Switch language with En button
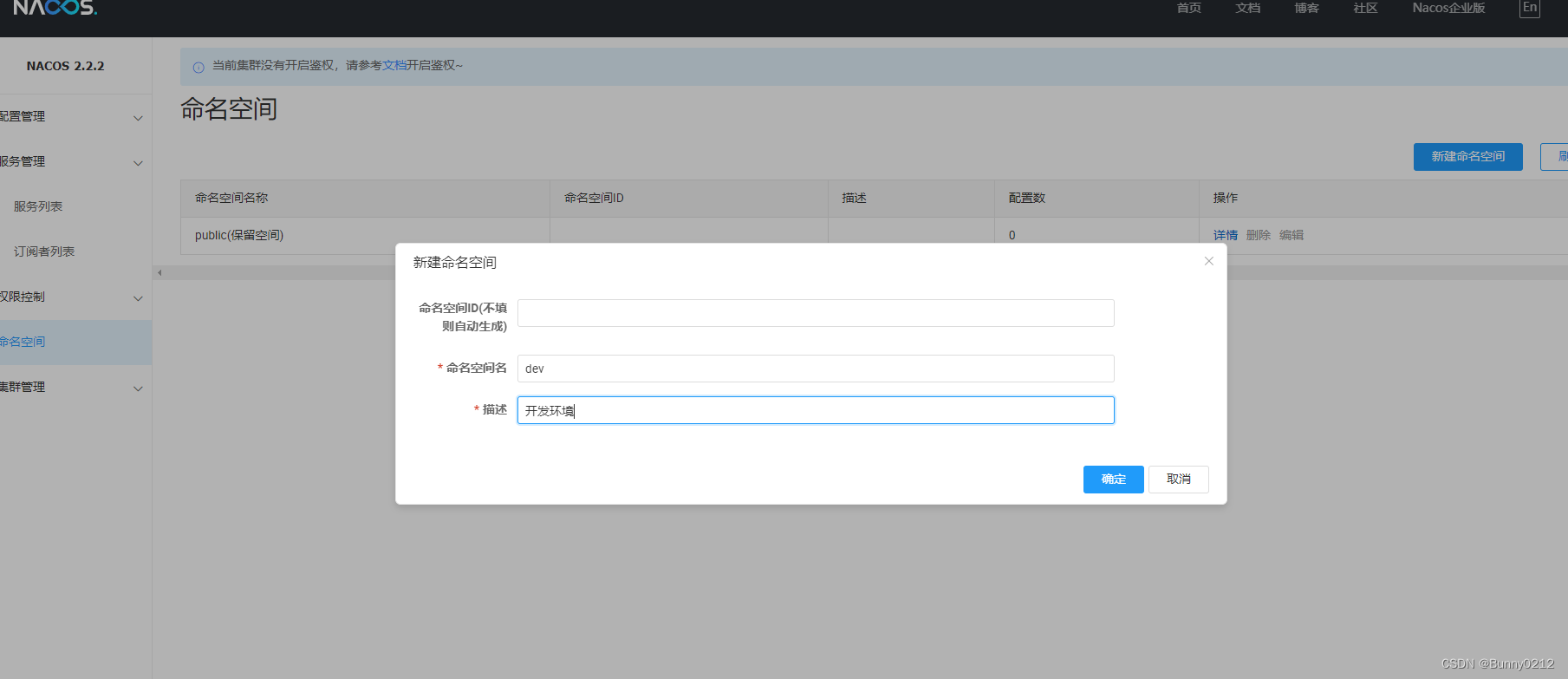 [x=1530, y=9]
